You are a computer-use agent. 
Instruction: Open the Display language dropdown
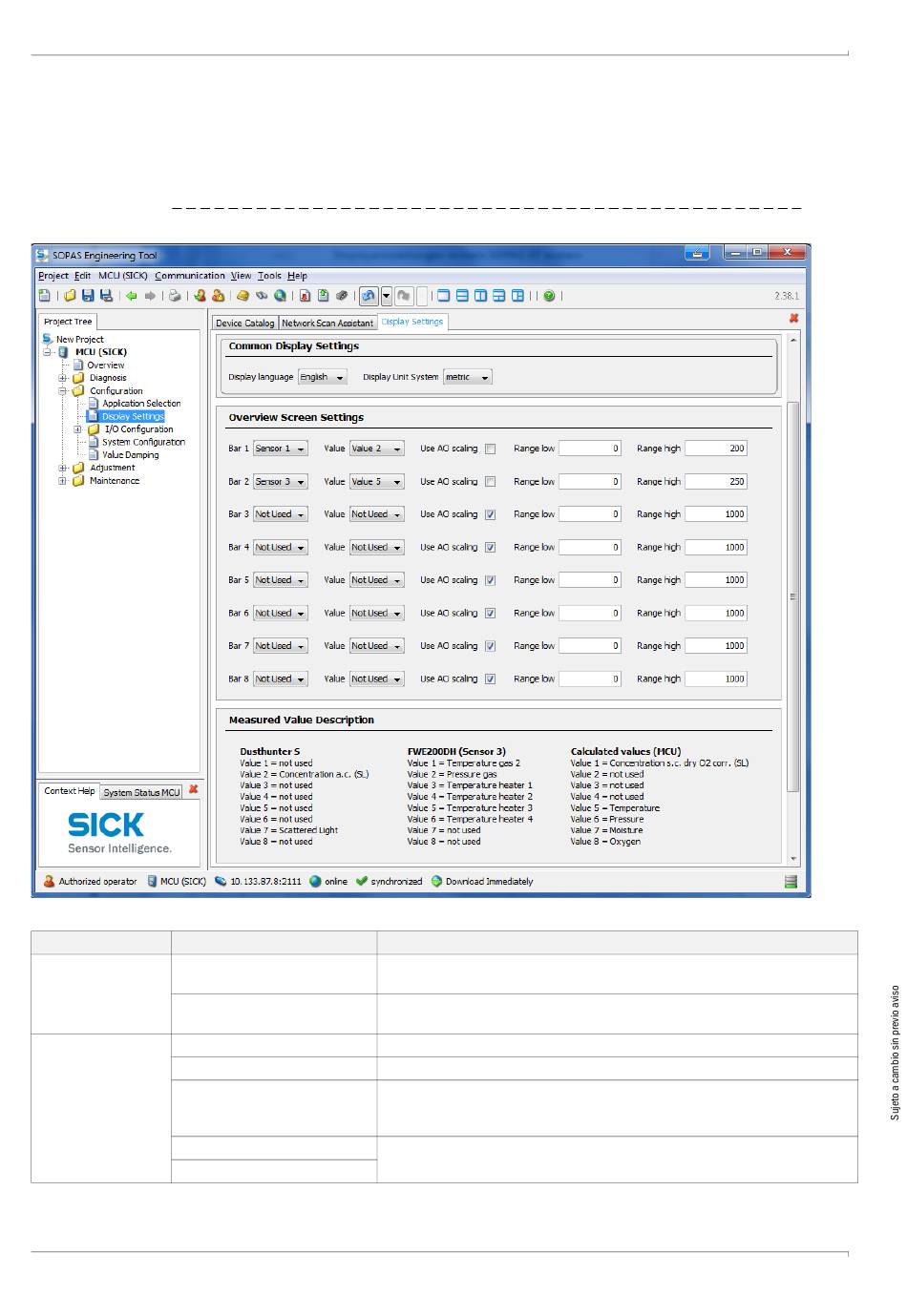pos(323,377)
